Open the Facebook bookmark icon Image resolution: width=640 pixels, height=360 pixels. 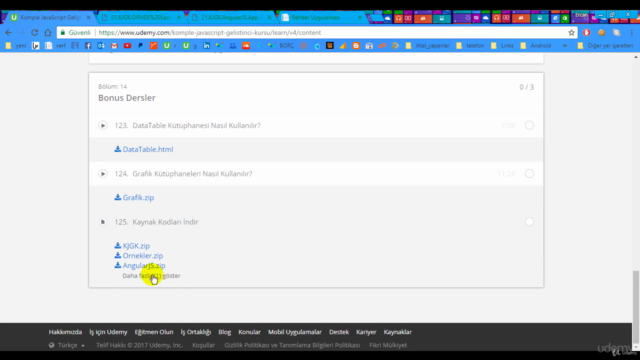pyautogui.click(x=88, y=46)
